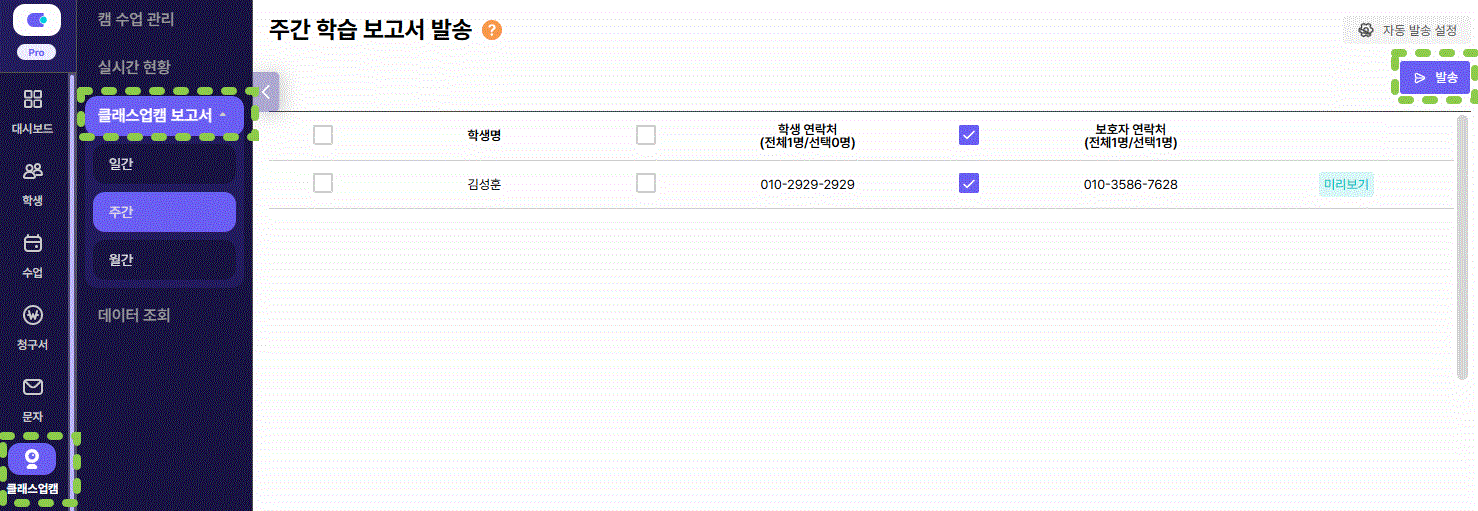Click the 미리보기 preview link for 김성훈

[1346, 184]
